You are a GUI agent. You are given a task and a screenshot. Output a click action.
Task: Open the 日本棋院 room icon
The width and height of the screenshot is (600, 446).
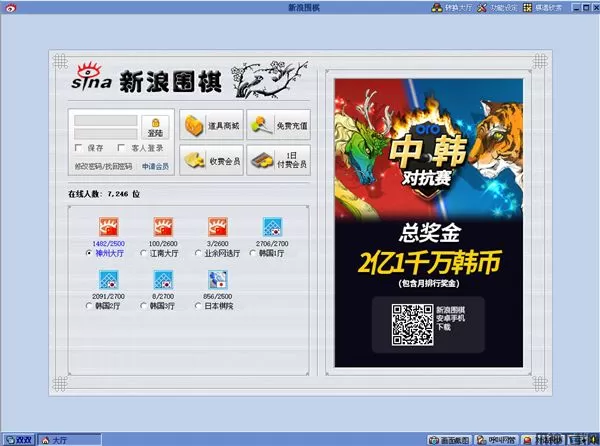(x=218, y=280)
